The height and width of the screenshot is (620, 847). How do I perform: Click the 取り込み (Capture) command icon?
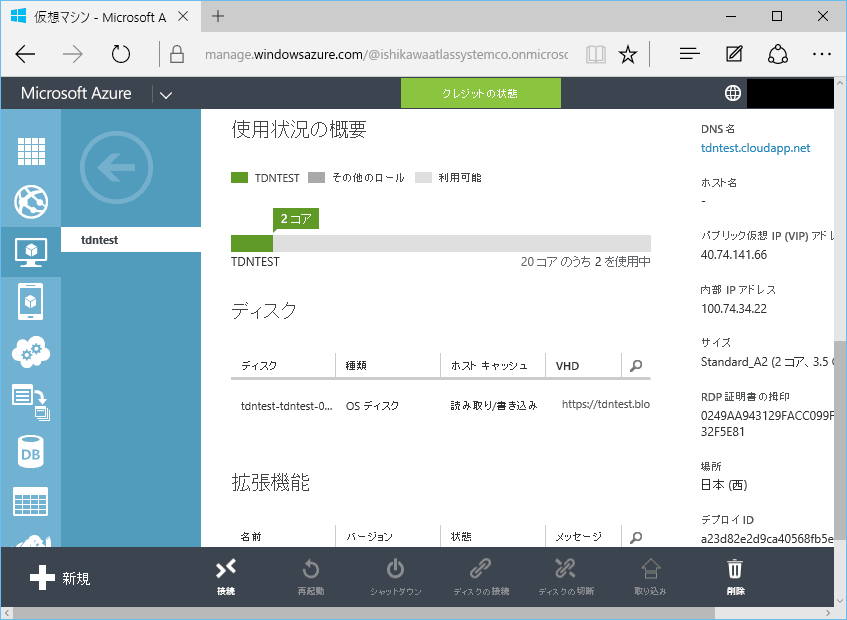650,569
